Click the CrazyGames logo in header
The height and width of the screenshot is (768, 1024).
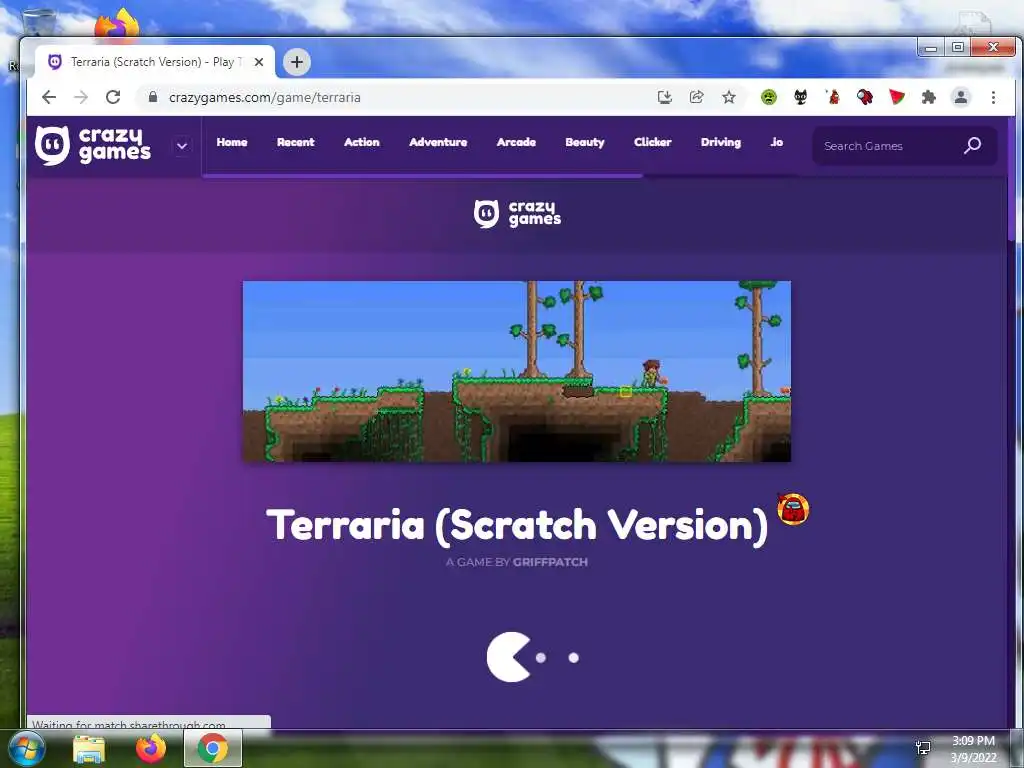(93, 145)
